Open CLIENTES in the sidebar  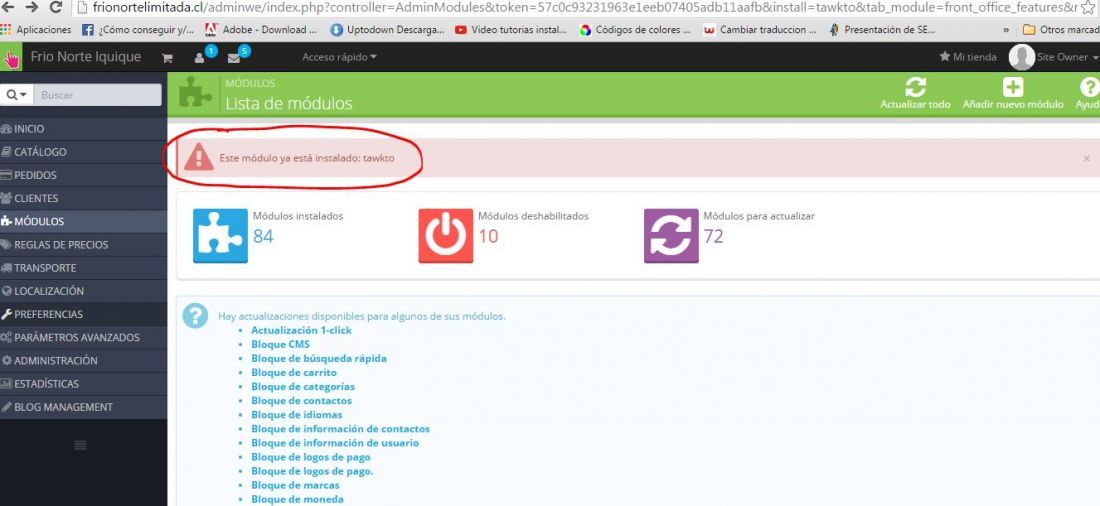[83, 199]
